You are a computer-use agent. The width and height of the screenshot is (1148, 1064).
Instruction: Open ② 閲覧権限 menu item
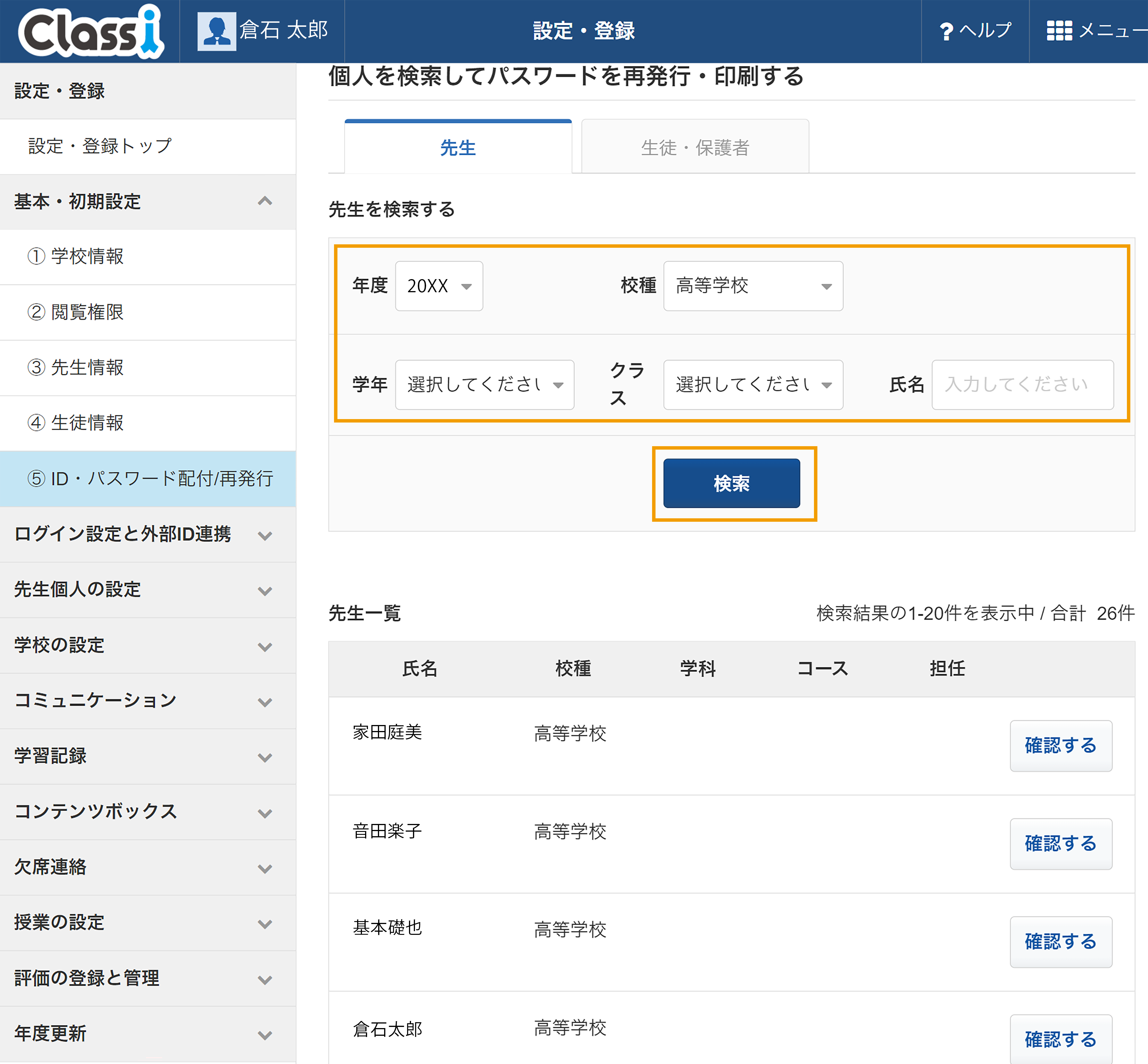point(148,312)
